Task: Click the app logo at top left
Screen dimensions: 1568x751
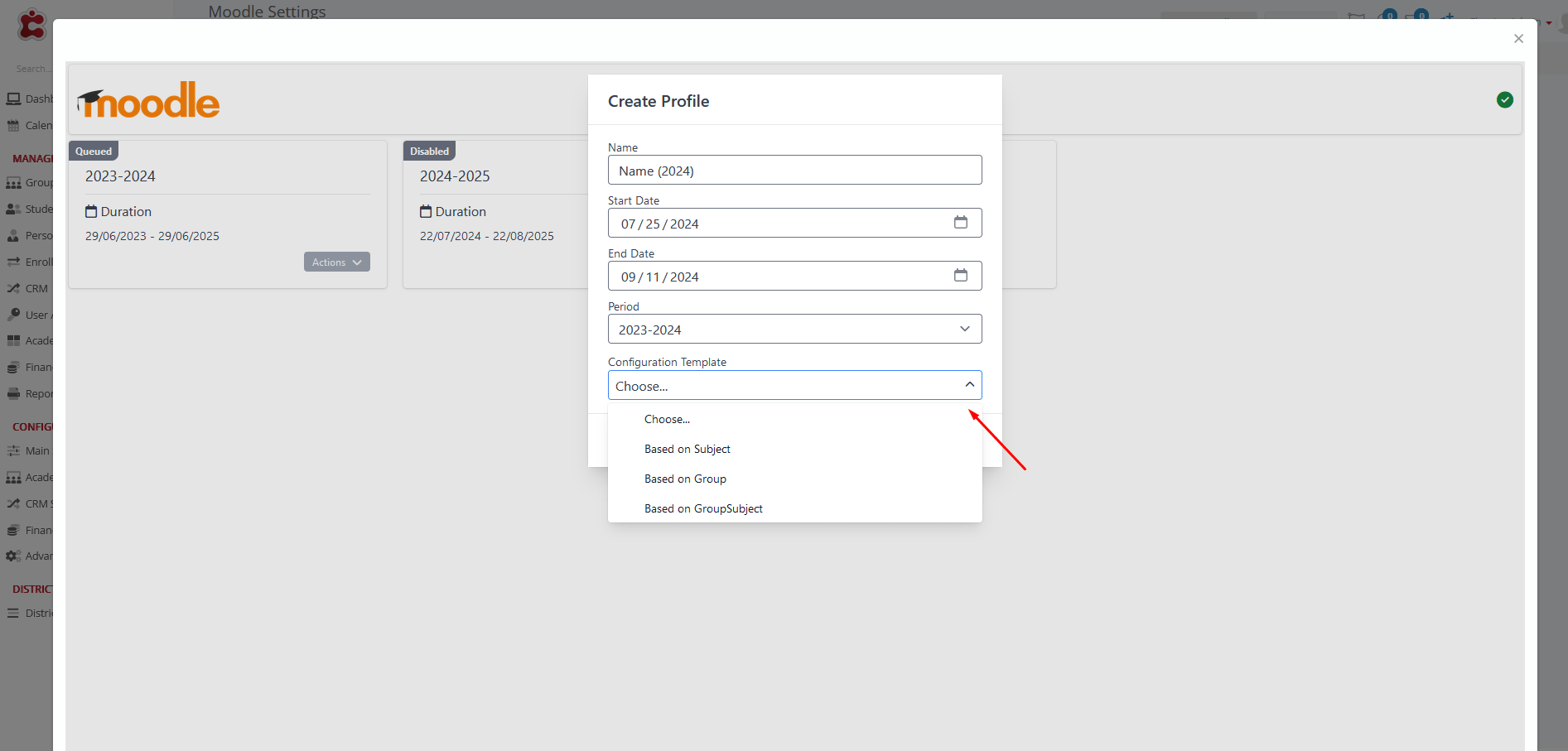Action: coord(31,25)
